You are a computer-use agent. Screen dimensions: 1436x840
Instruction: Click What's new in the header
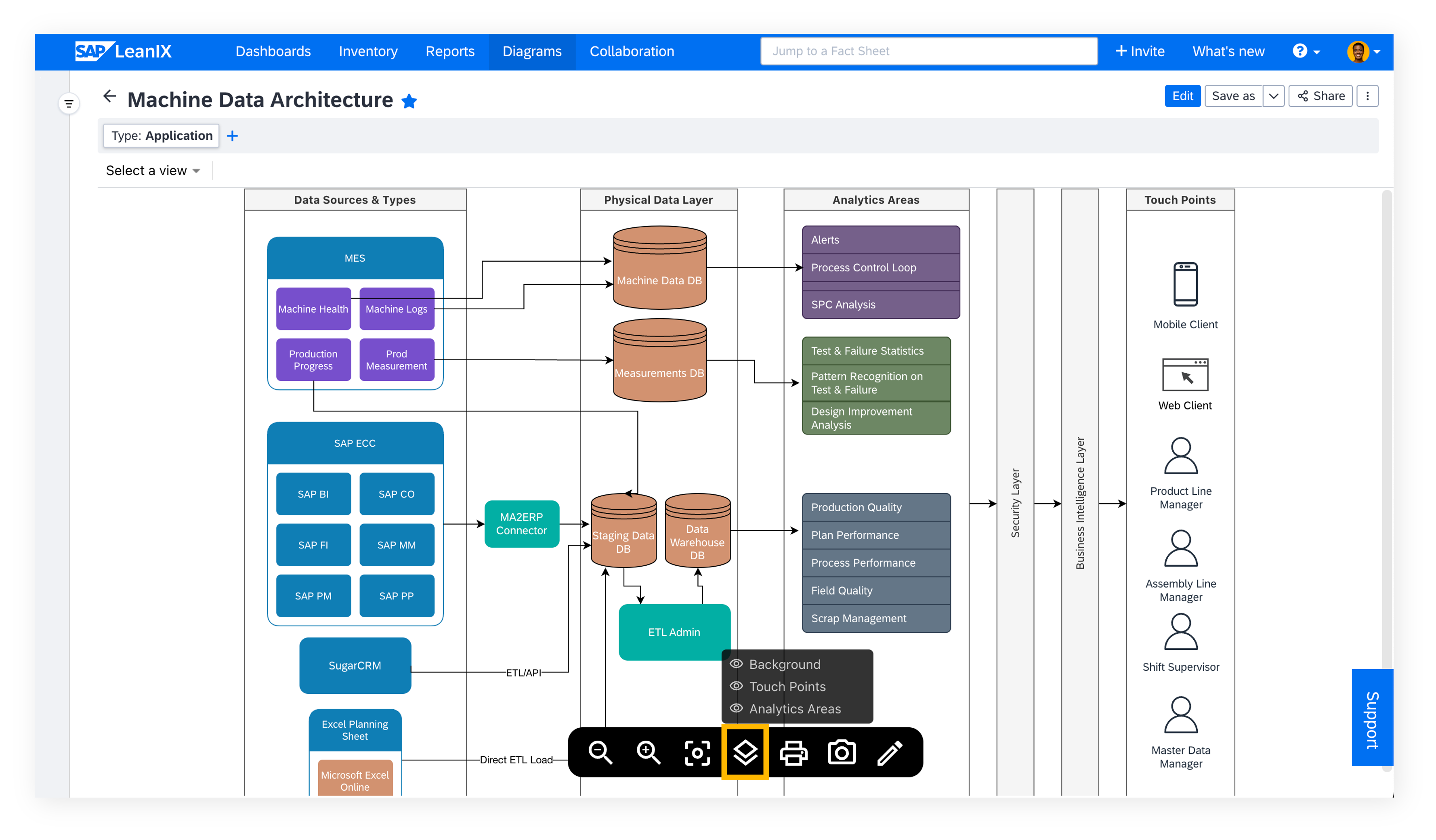pos(1228,51)
